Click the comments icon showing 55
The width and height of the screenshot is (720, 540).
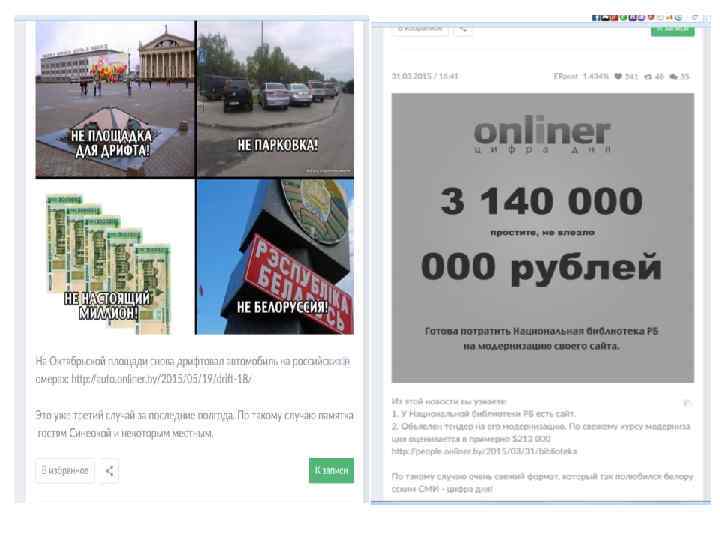(674, 77)
